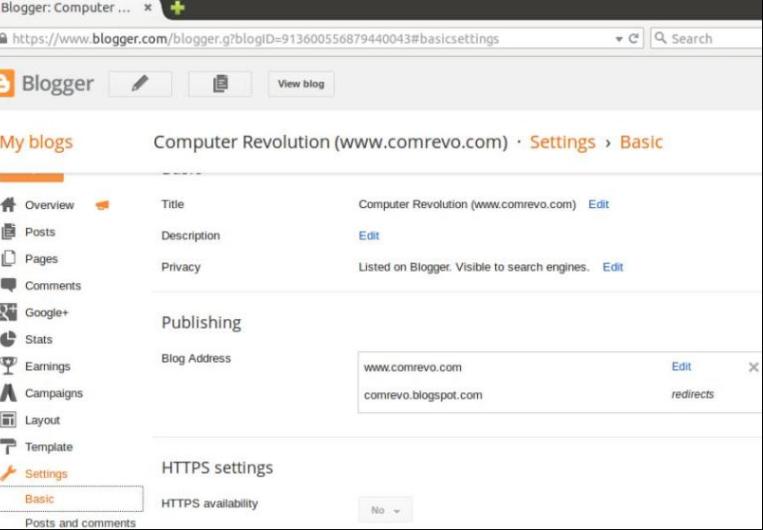Click the padlock security icon in address bar
The height and width of the screenshot is (530, 763).
tap(3, 38)
